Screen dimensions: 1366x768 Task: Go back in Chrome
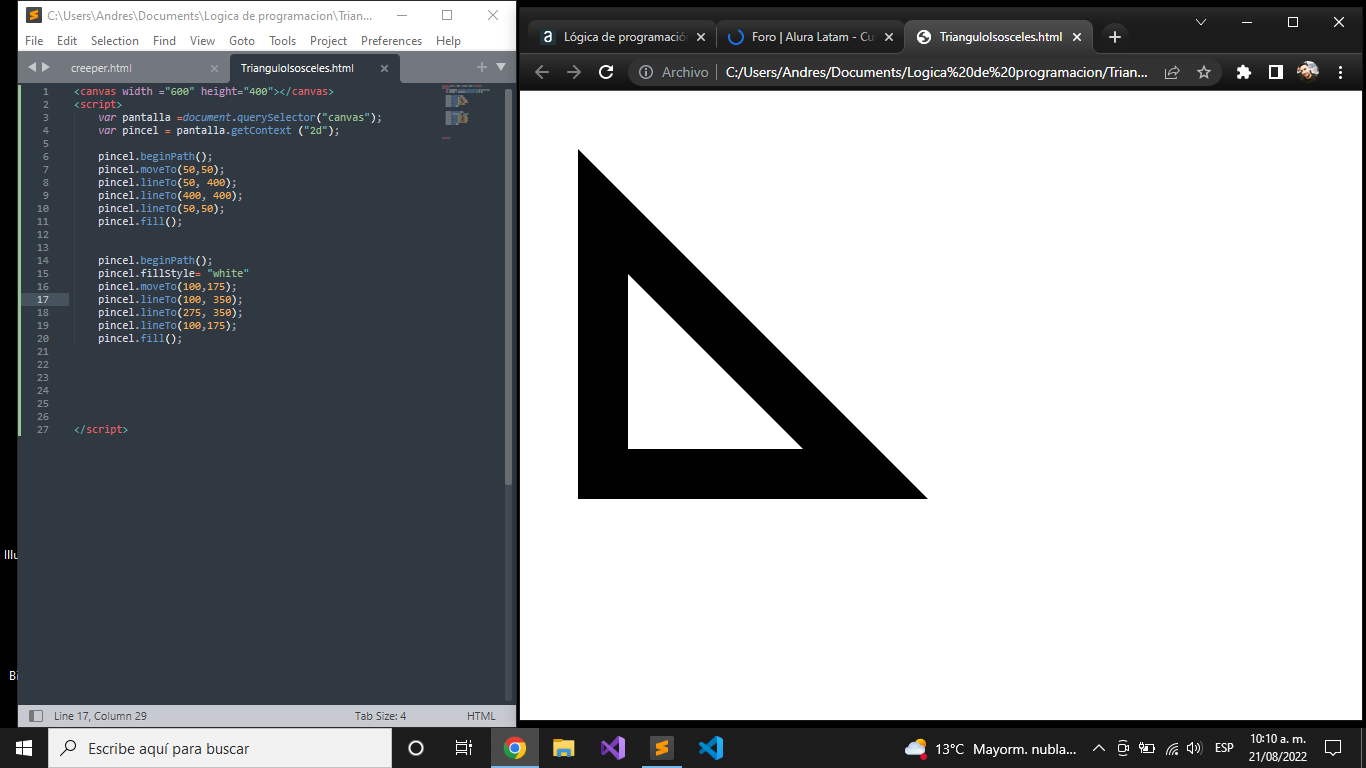click(542, 72)
